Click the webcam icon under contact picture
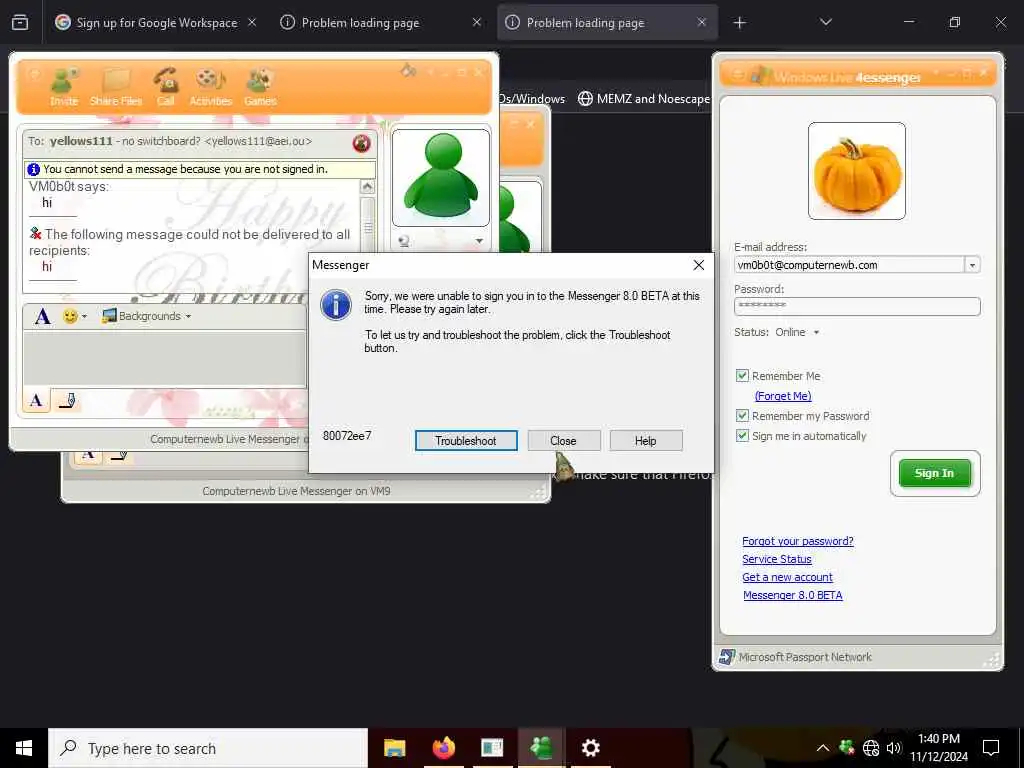The height and width of the screenshot is (768, 1024). pos(404,241)
